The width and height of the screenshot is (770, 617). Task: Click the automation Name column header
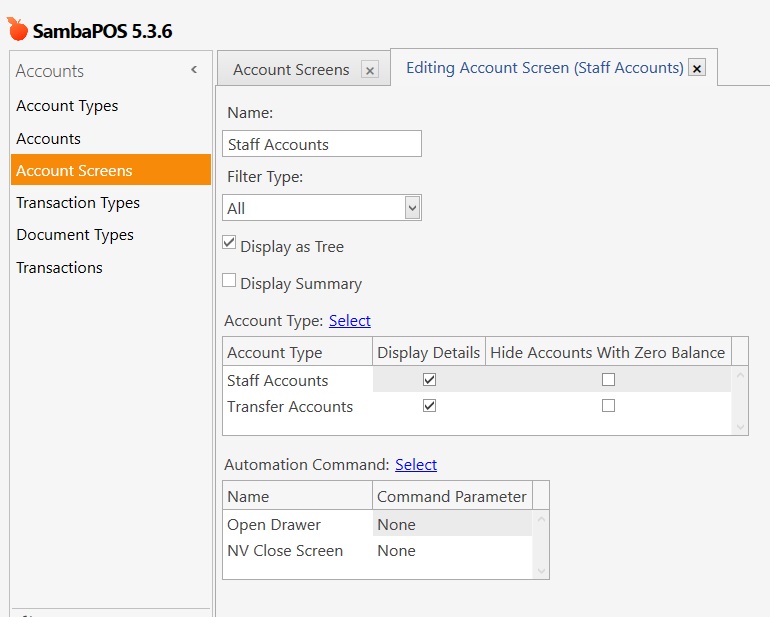pyautogui.click(x=298, y=496)
